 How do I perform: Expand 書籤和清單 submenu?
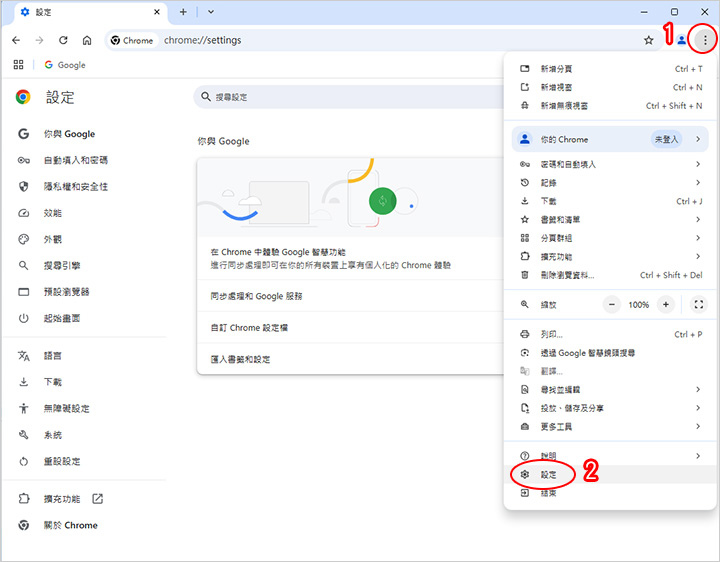pyautogui.click(x=610, y=219)
